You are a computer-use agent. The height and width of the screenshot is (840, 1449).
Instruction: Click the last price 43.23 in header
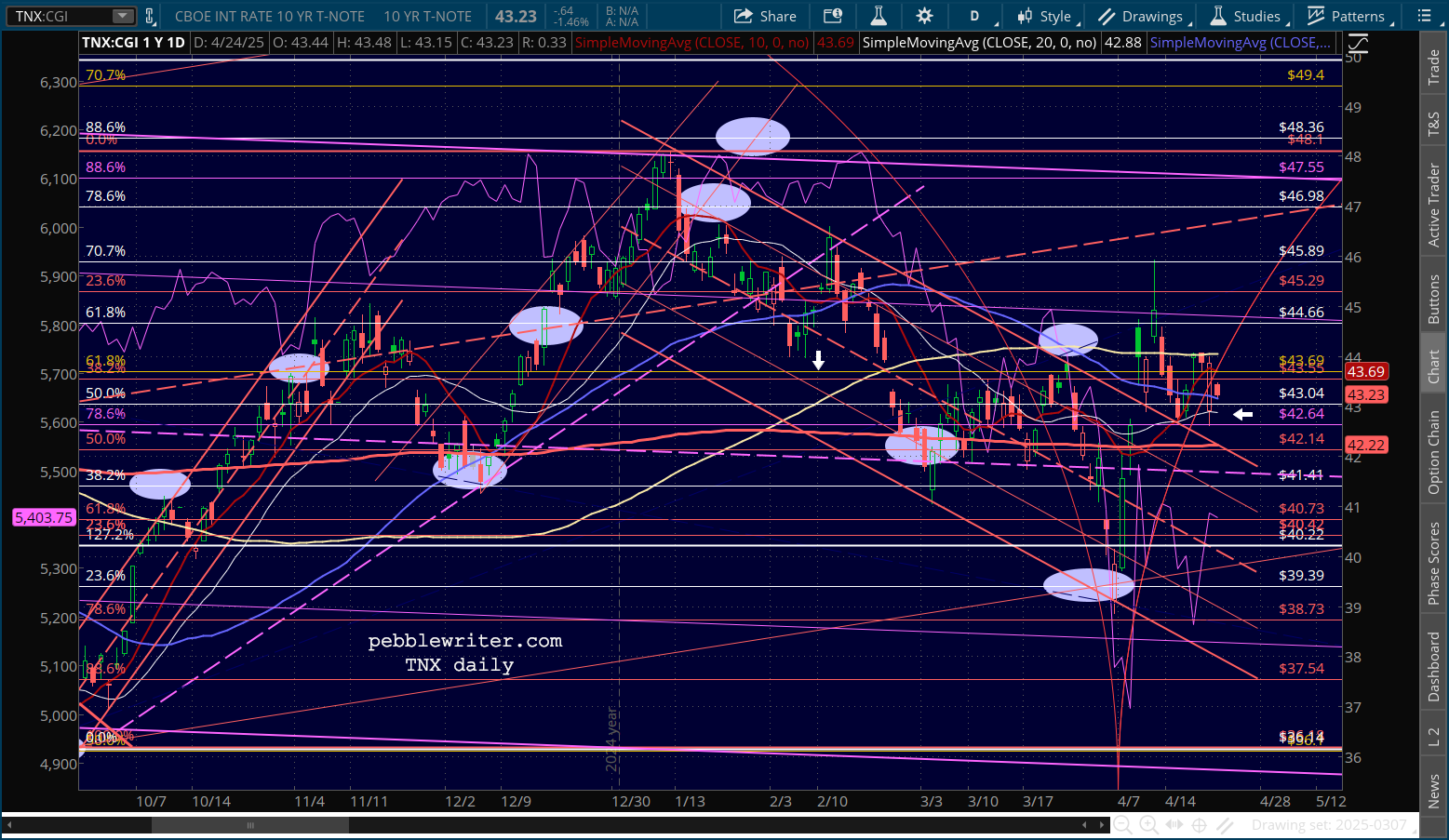516,16
